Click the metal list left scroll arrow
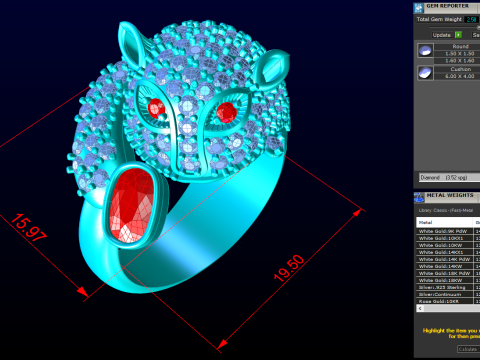Image resolution: width=480 pixels, height=360 pixels. 420,308
